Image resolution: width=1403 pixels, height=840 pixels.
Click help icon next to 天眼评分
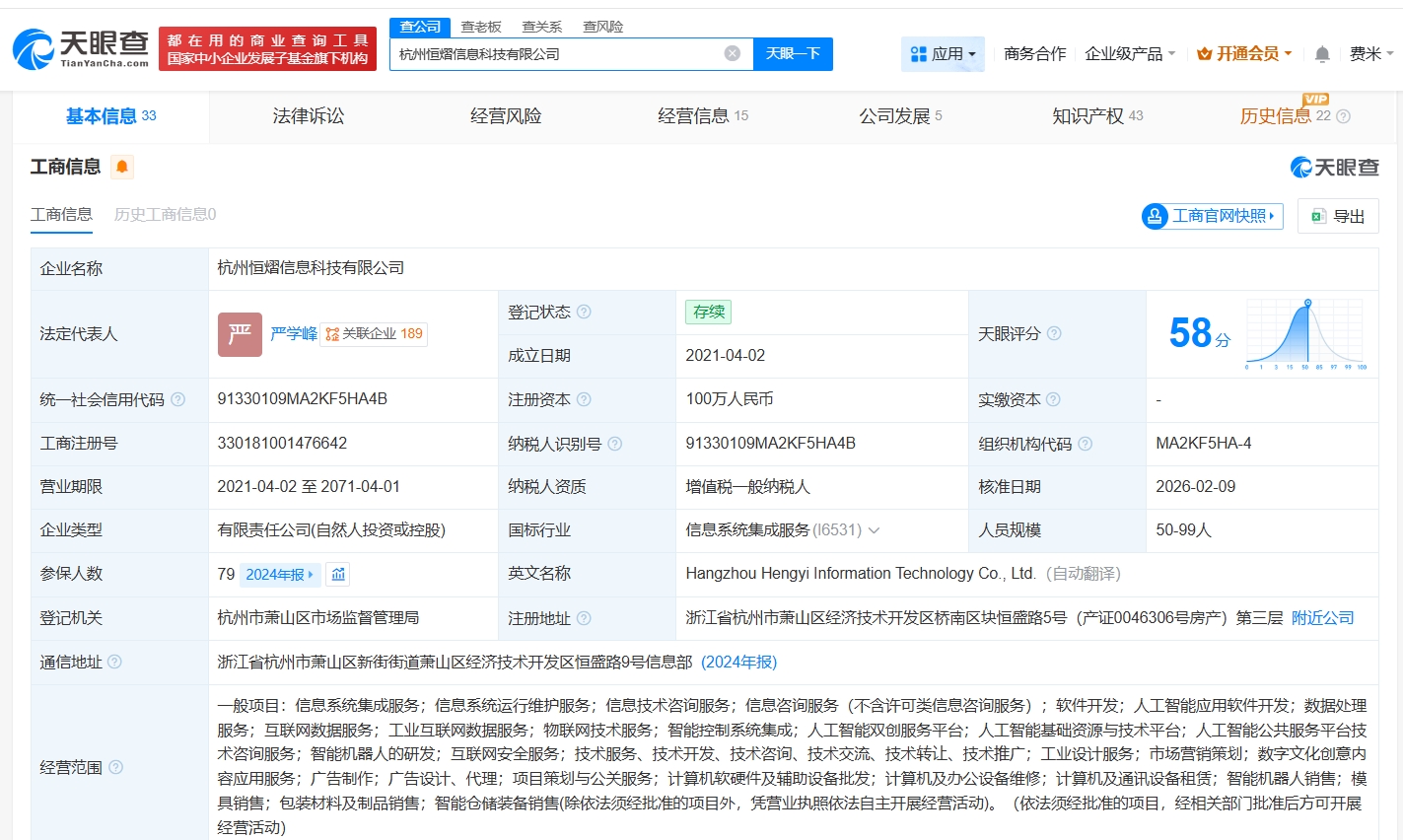click(x=1054, y=333)
